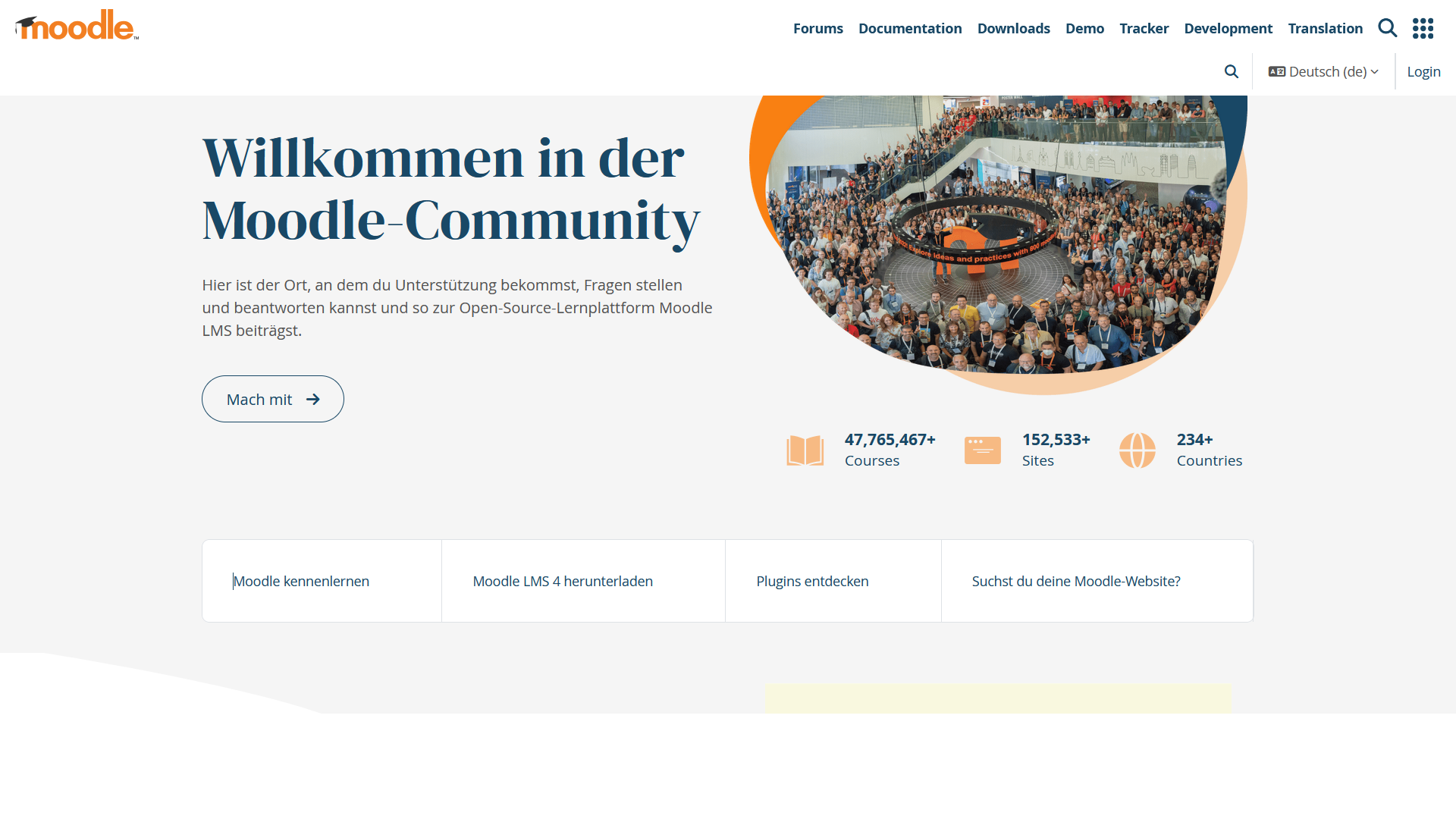
Task: Select the Plugins entdecken tab
Action: (812, 581)
